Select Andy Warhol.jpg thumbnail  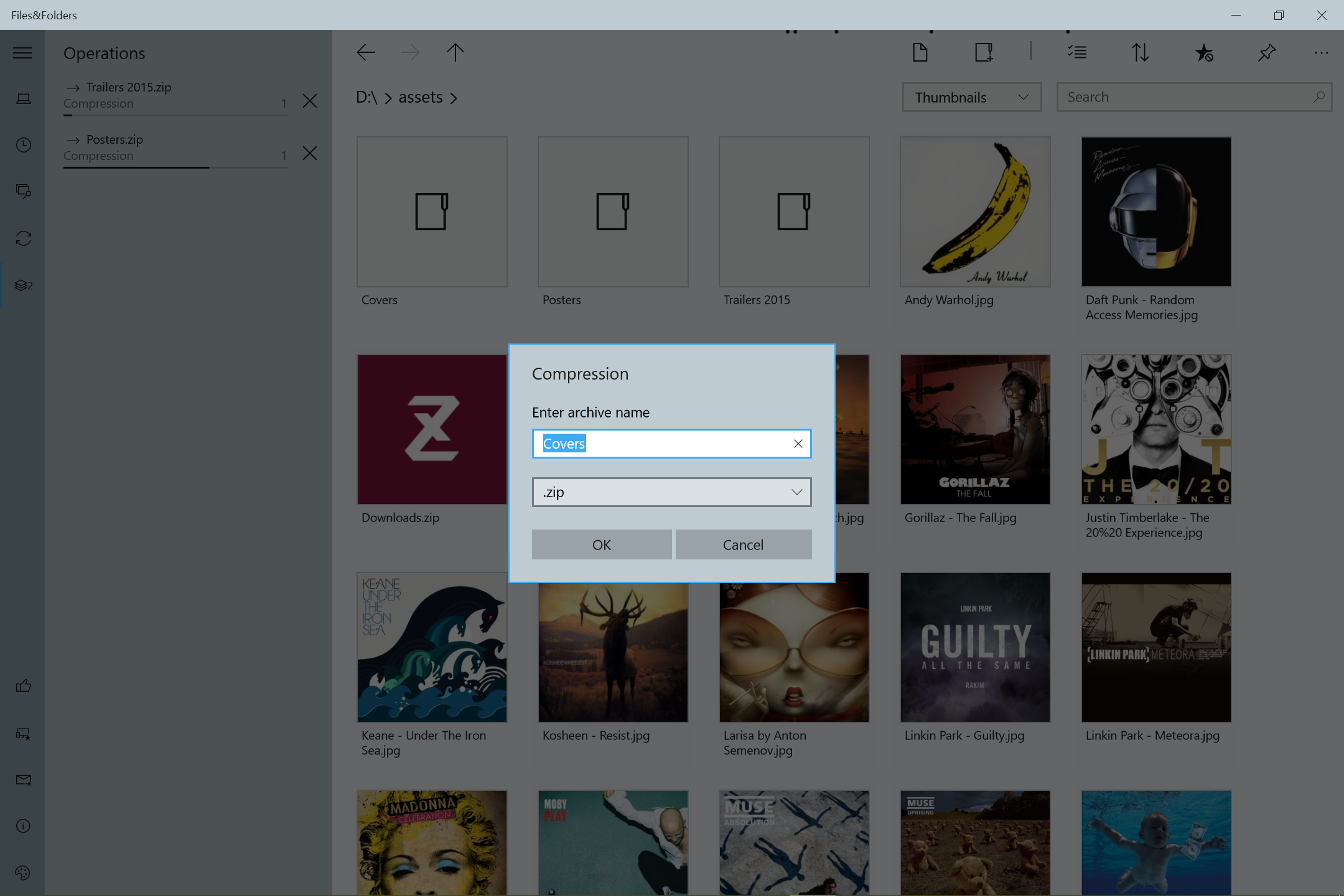click(x=975, y=212)
